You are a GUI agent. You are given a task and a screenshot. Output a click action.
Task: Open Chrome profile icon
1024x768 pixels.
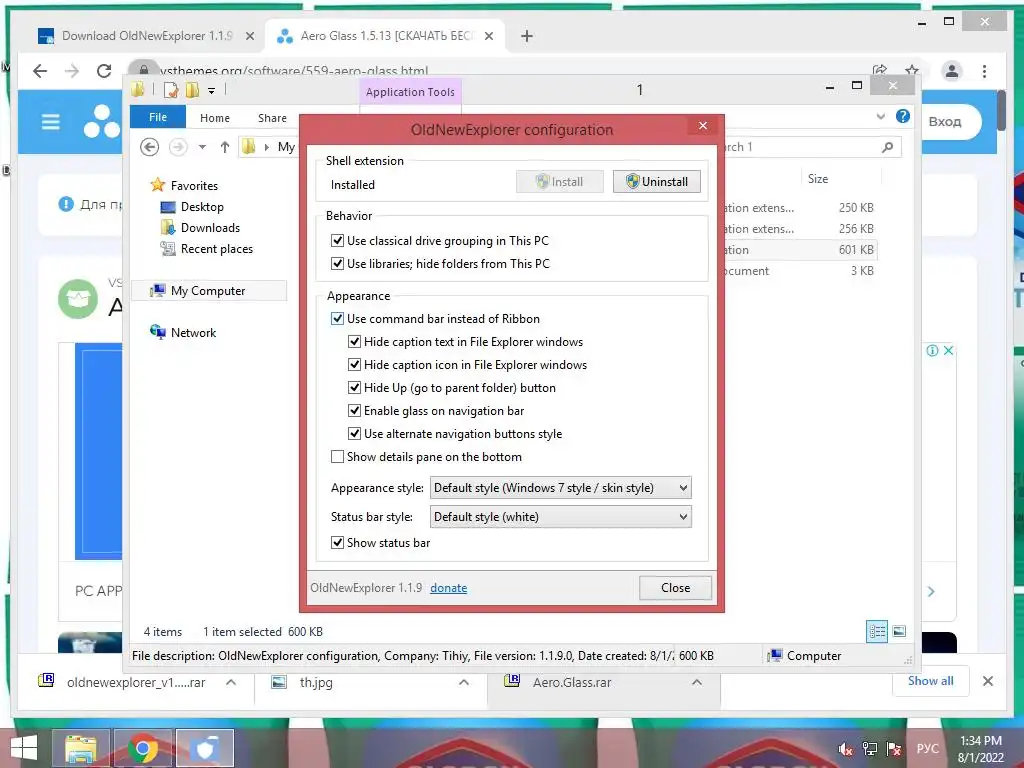[x=952, y=71]
